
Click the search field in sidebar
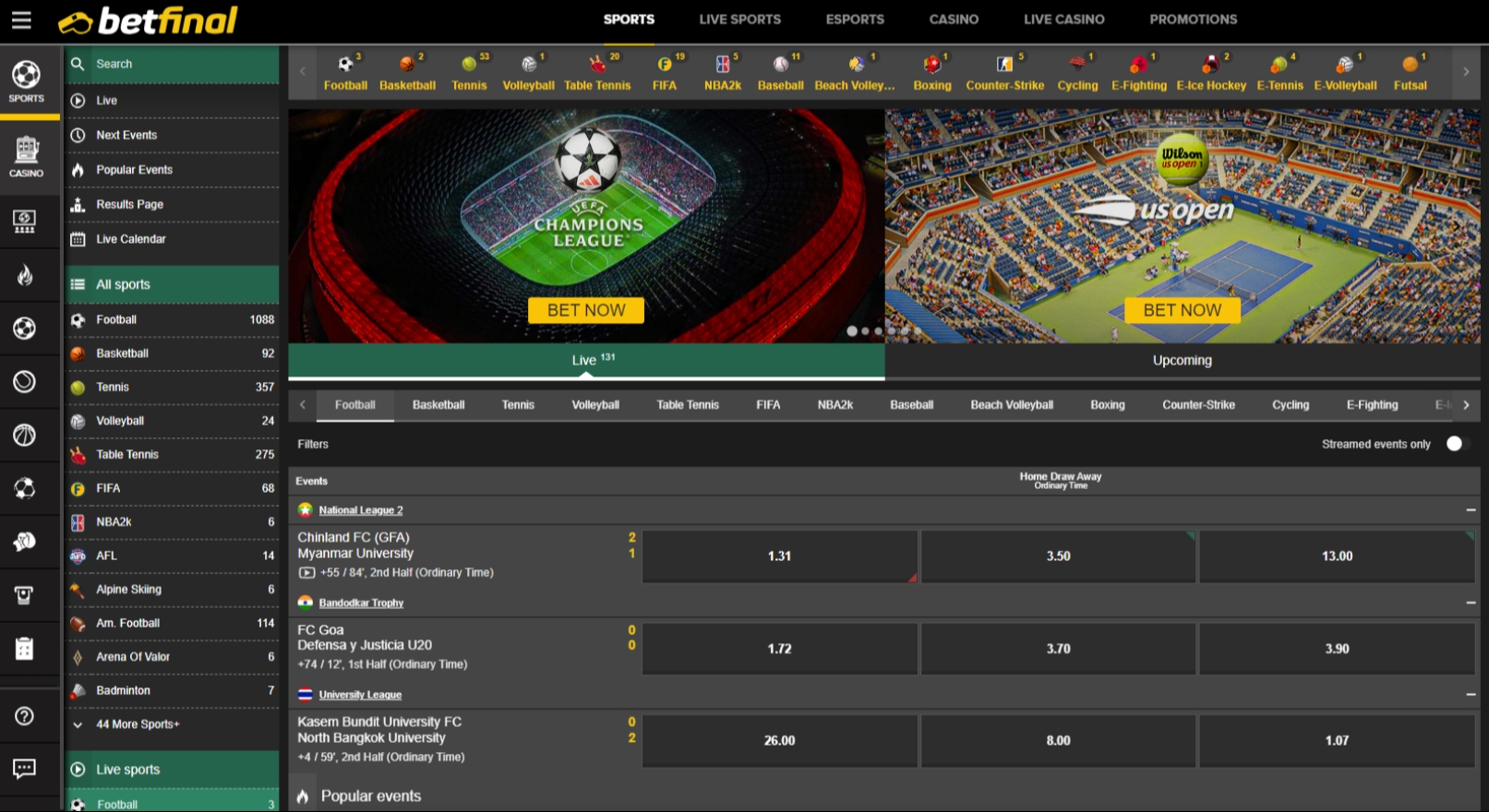172,65
